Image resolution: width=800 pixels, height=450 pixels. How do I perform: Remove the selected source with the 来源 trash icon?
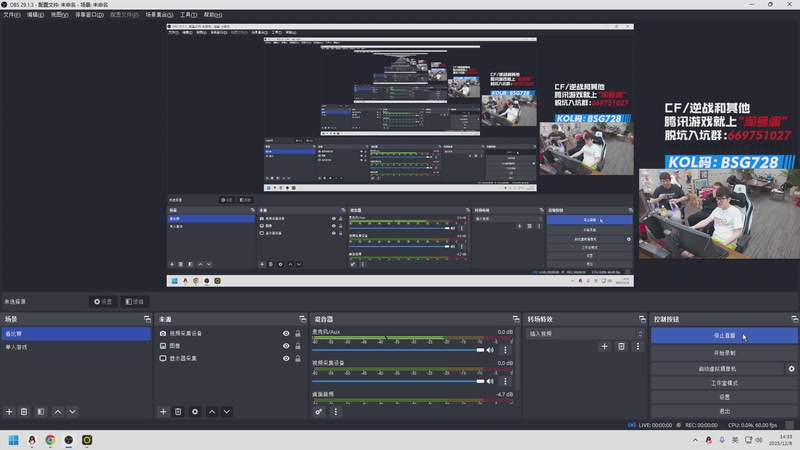(178, 412)
